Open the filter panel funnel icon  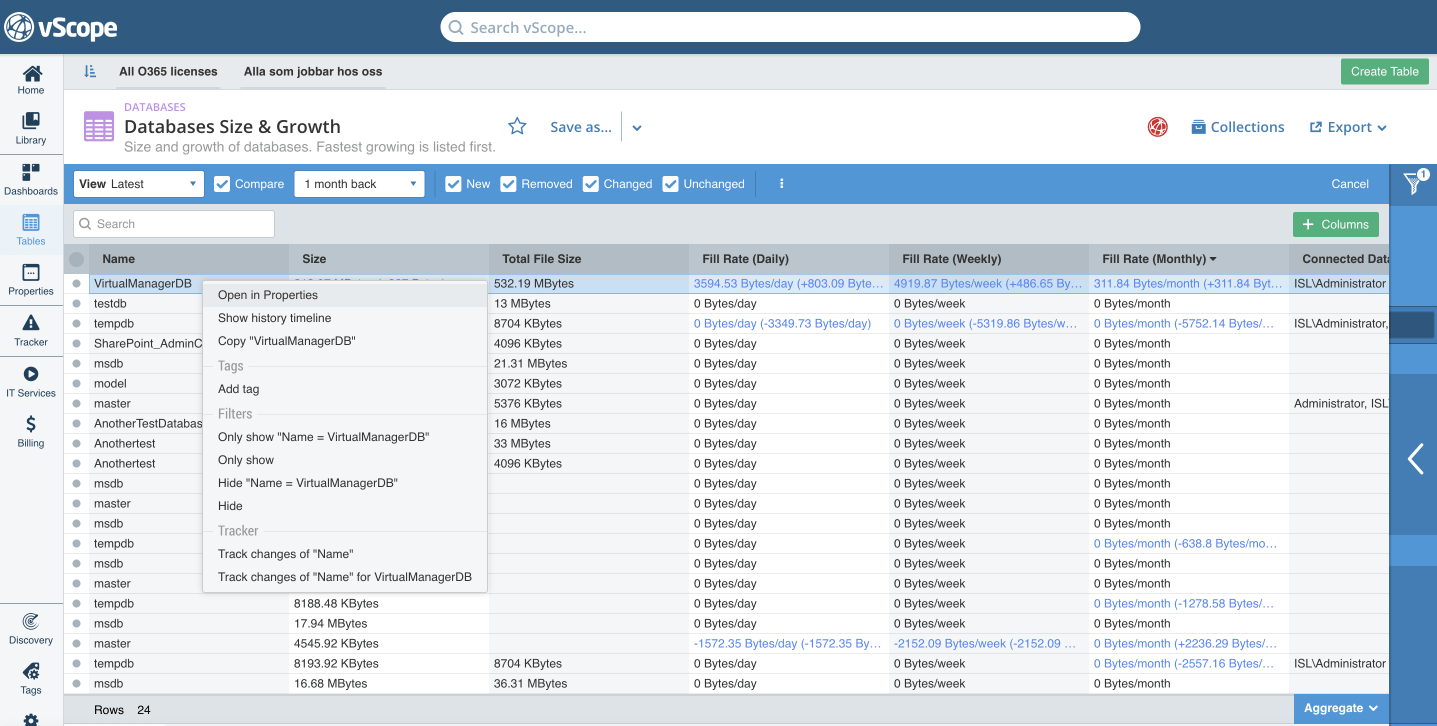point(1414,182)
